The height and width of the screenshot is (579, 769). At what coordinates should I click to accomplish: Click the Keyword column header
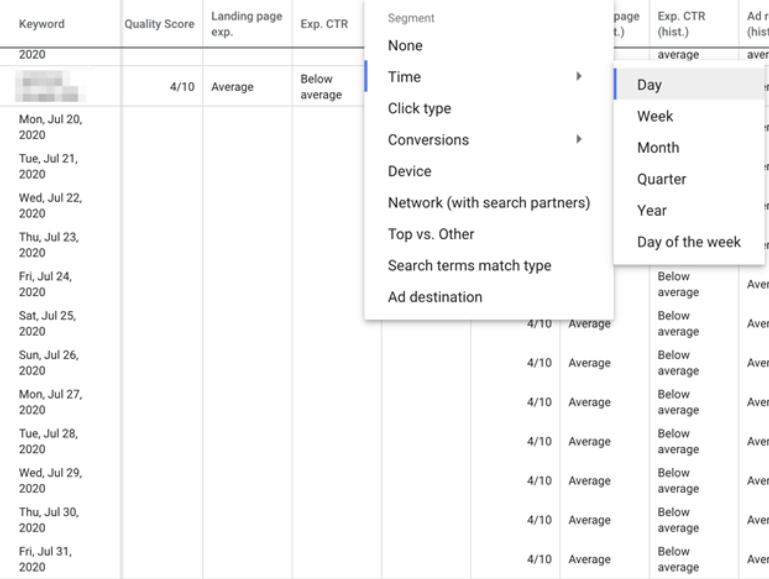(42, 24)
